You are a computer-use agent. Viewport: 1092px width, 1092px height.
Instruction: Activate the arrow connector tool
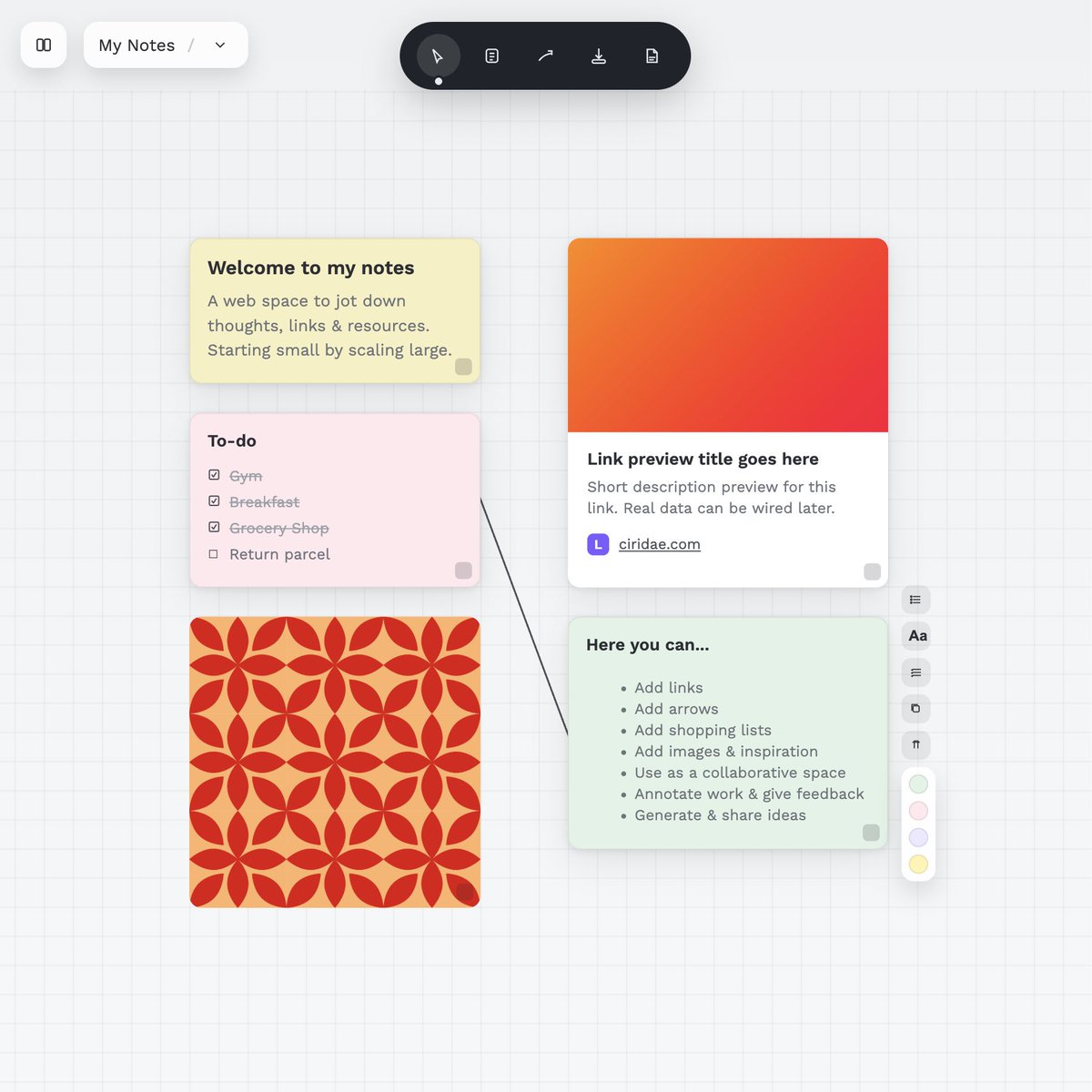pos(545,56)
